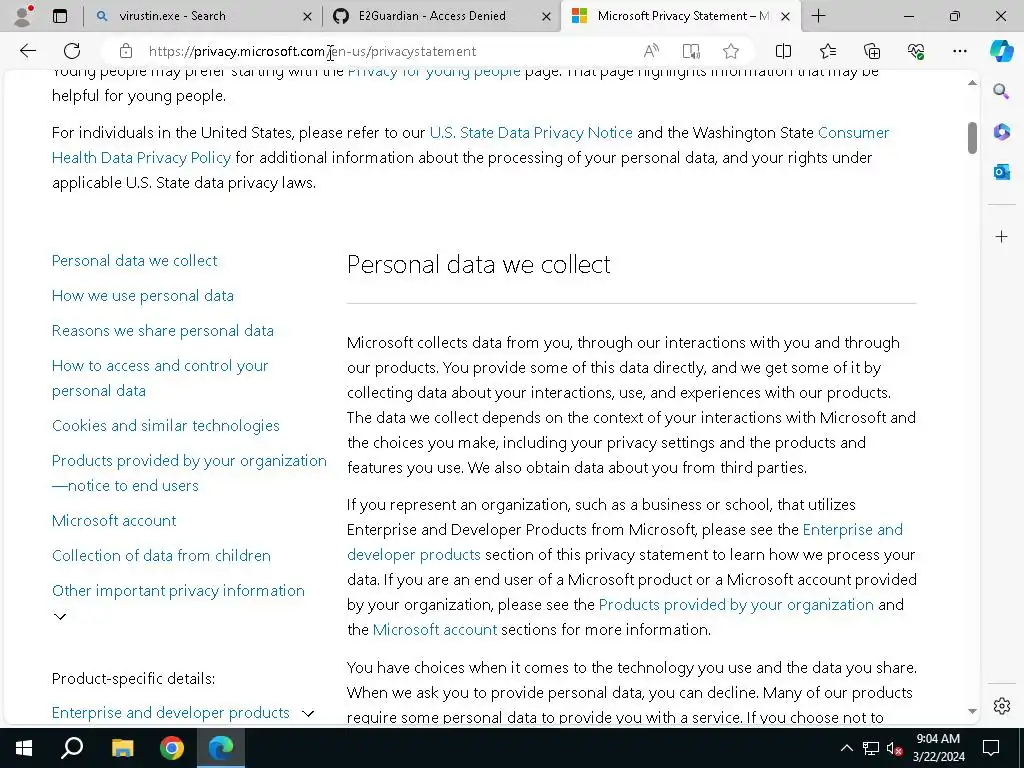Viewport: 1024px width, 768px height.
Task: Click the page scrollbar thumb
Action: coord(972,138)
